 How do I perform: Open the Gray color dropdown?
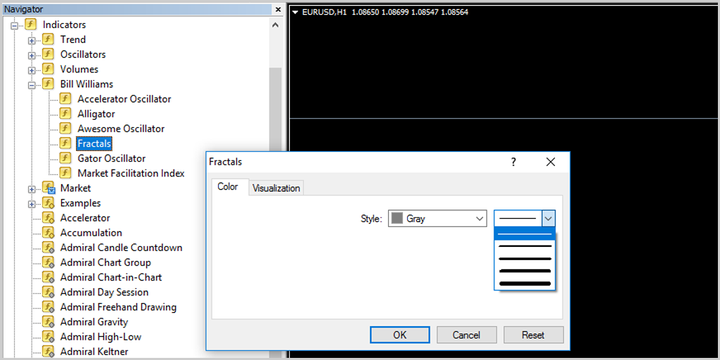click(x=437, y=219)
